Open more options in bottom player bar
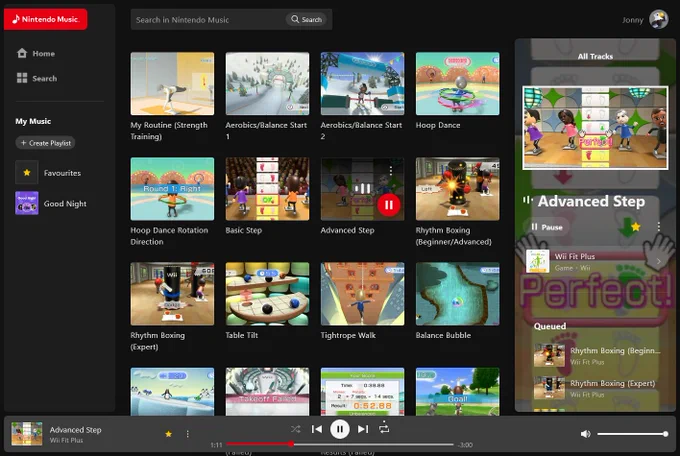The image size is (680, 456). [x=187, y=434]
